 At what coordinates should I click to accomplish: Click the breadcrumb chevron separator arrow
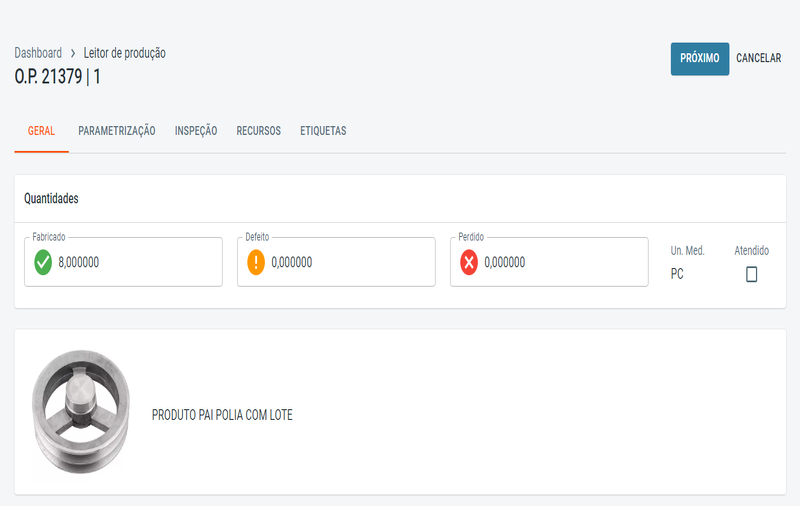73,53
